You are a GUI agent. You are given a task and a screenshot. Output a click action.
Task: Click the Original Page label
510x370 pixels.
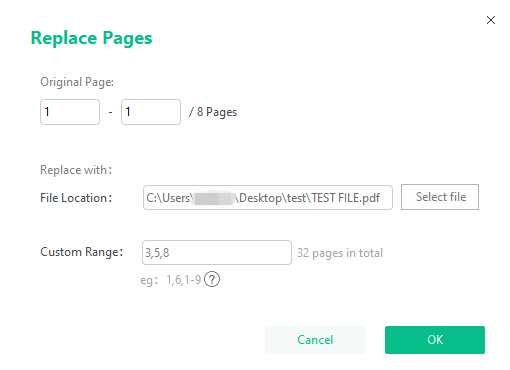[77, 82]
